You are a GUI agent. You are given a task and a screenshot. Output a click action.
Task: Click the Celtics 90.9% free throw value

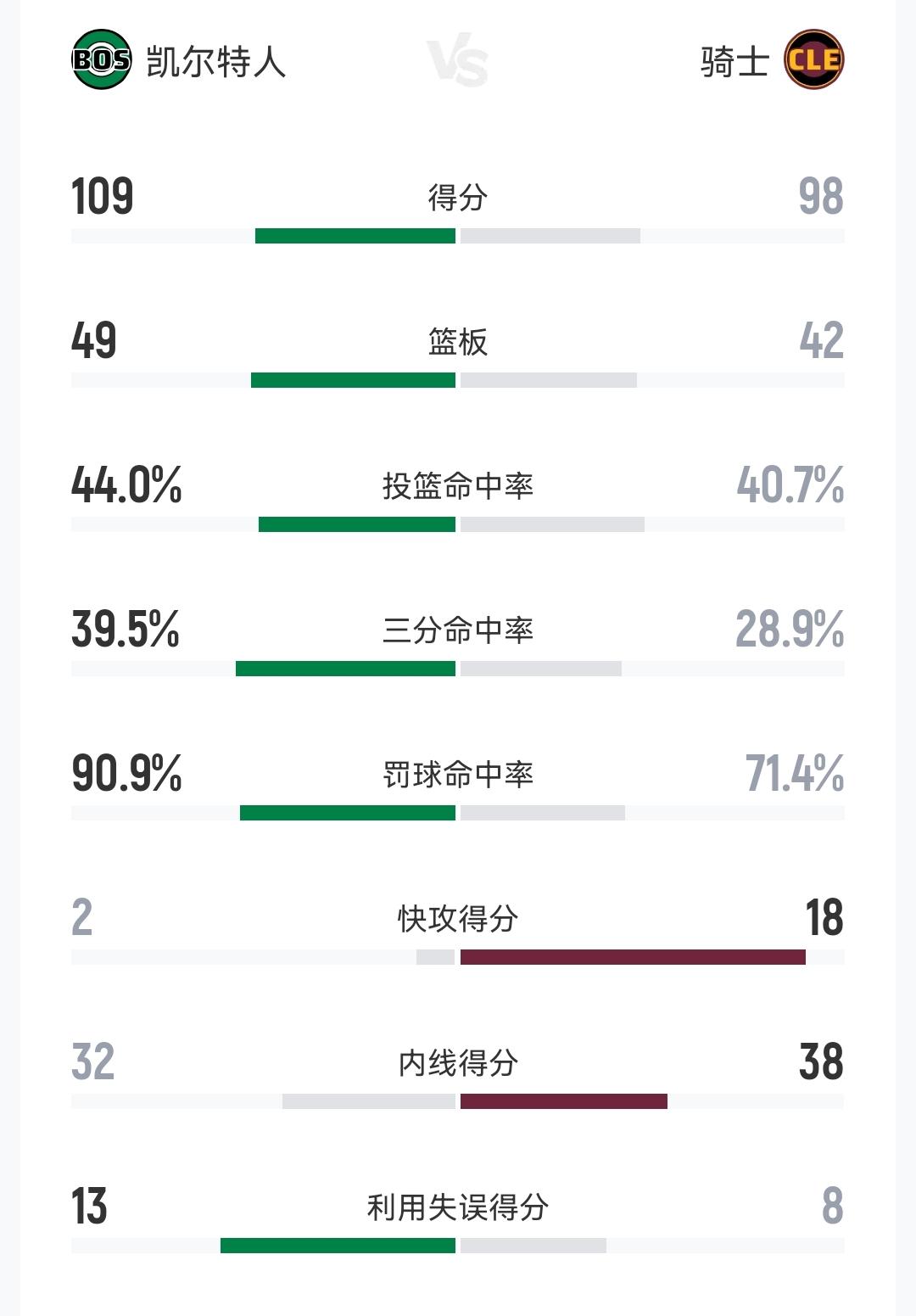(x=126, y=774)
